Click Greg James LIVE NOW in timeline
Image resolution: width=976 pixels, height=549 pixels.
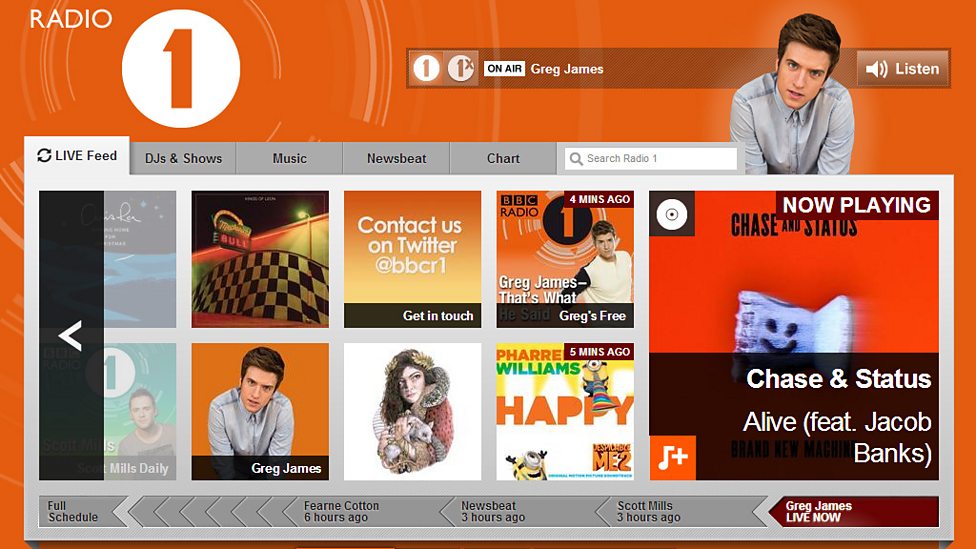tap(853, 512)
